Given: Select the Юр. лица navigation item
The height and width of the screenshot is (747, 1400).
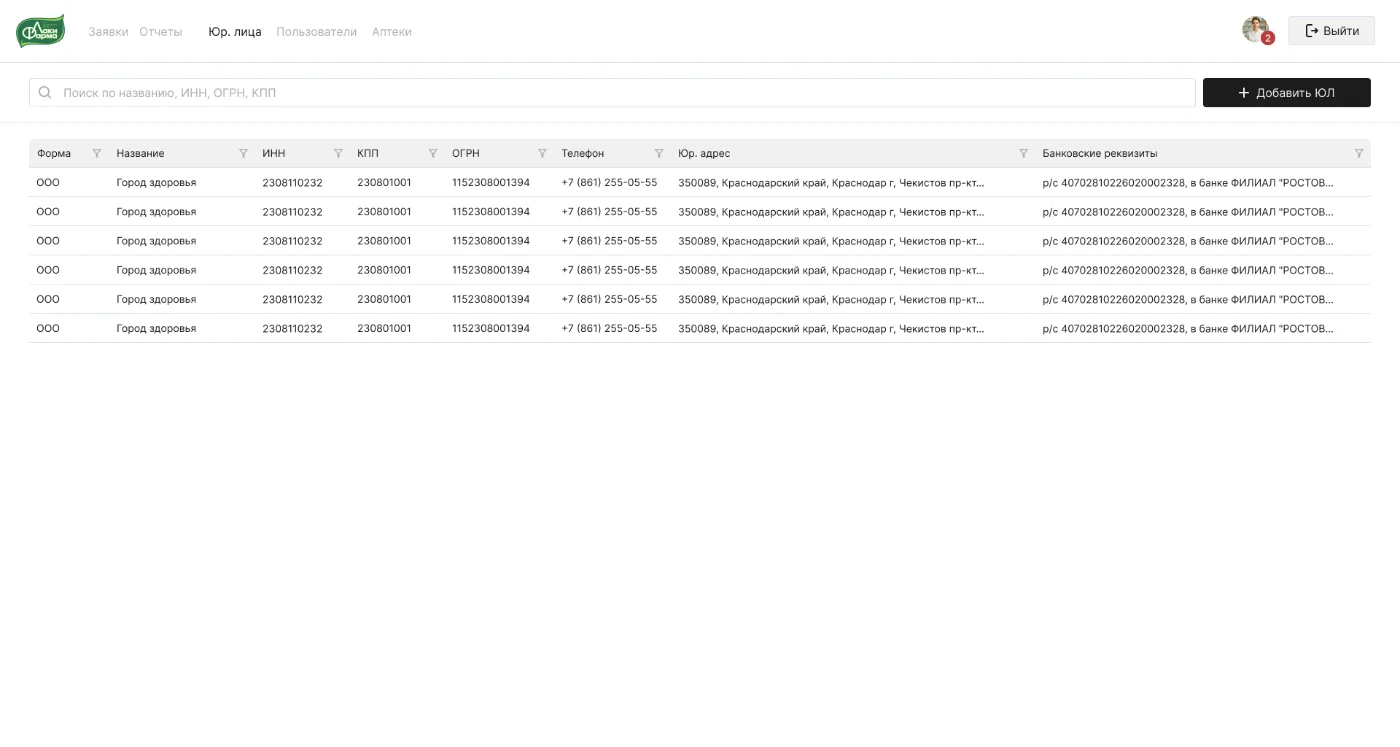Looking at the screenshot, I should point(235,32).
